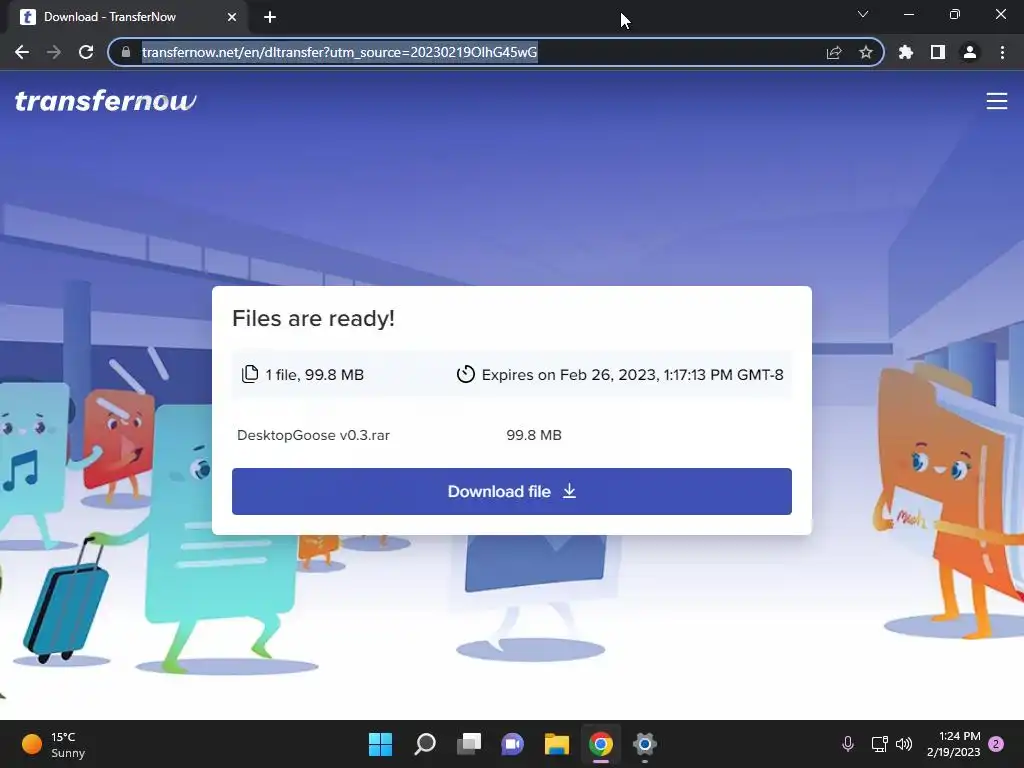Open the Chrome three-dot menu
This screenshot has height=768, width=1024.
point(1002,52)
